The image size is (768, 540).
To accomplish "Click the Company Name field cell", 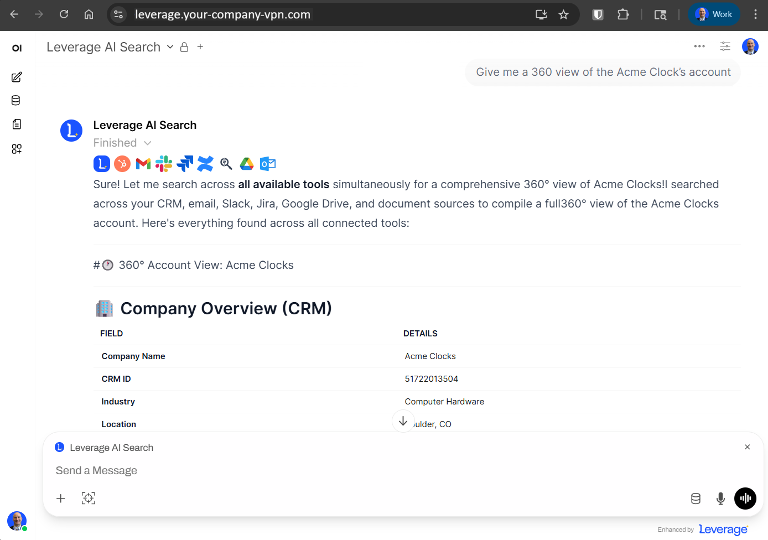I will [133, 356].
